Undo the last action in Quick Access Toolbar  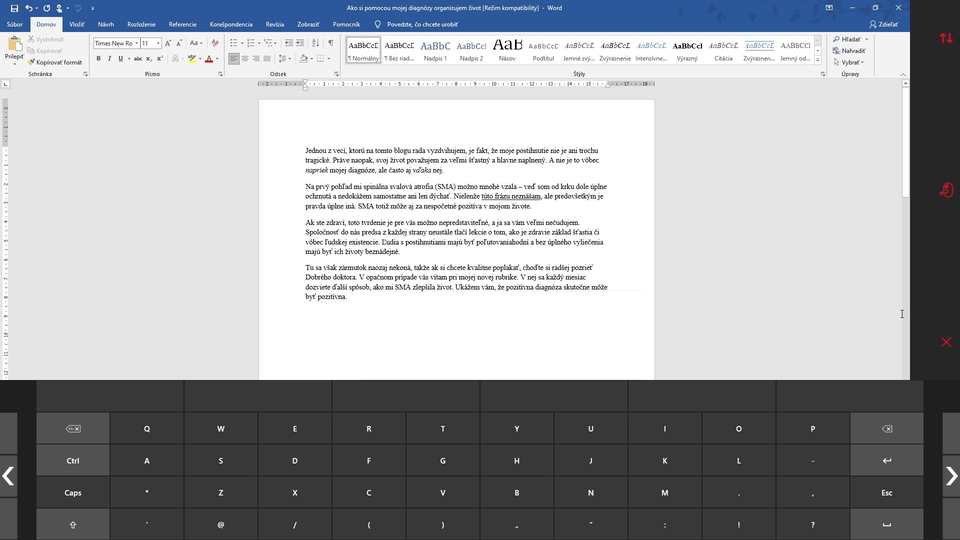(28, 8)
